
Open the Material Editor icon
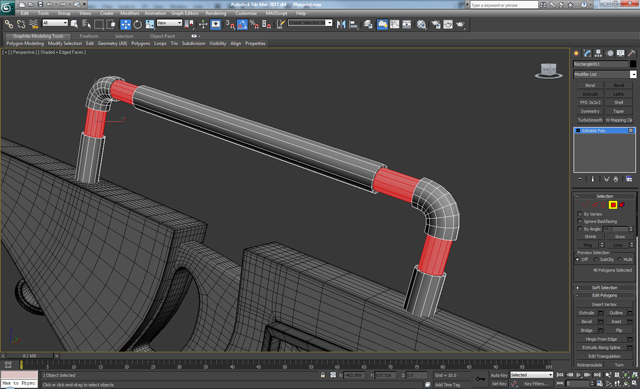pyautogui.click(x=421, y=24)
